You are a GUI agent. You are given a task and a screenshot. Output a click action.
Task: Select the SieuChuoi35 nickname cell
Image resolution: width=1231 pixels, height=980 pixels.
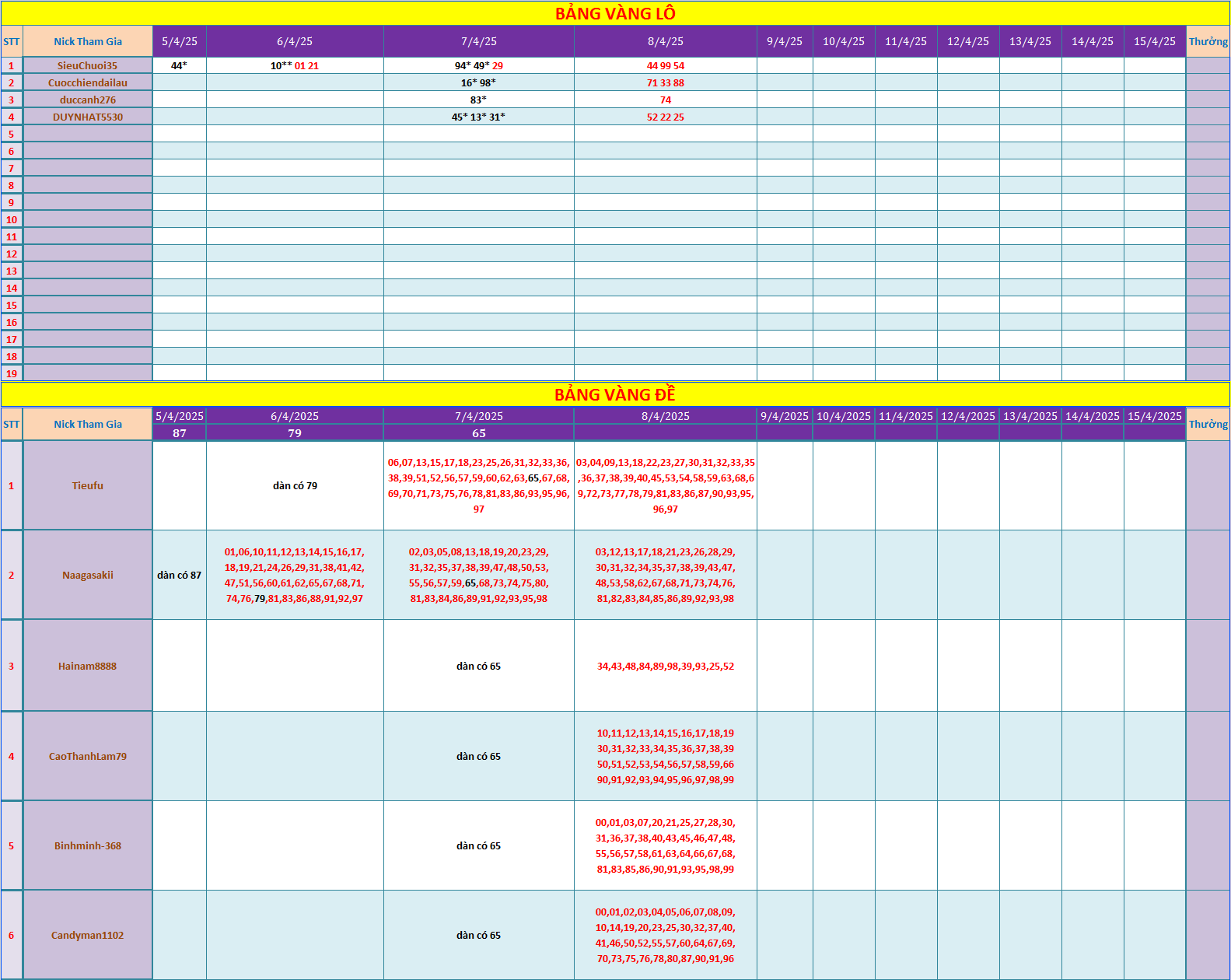[x=87, y=66]
